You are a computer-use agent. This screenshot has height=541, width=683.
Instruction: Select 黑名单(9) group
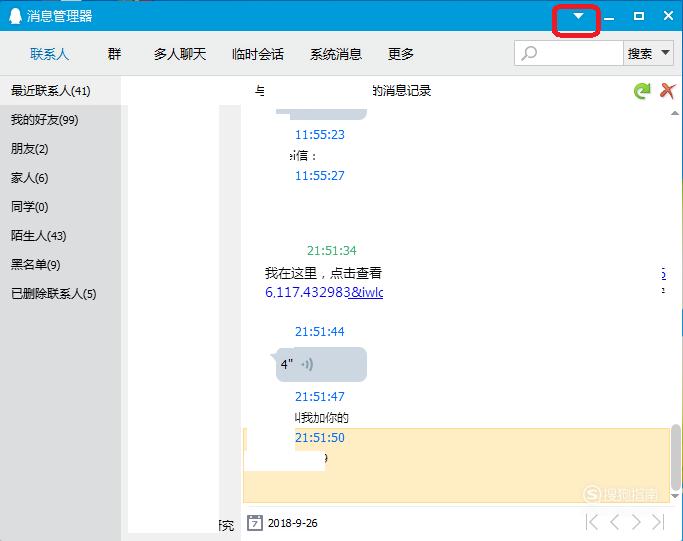click(x=60, y=265)
